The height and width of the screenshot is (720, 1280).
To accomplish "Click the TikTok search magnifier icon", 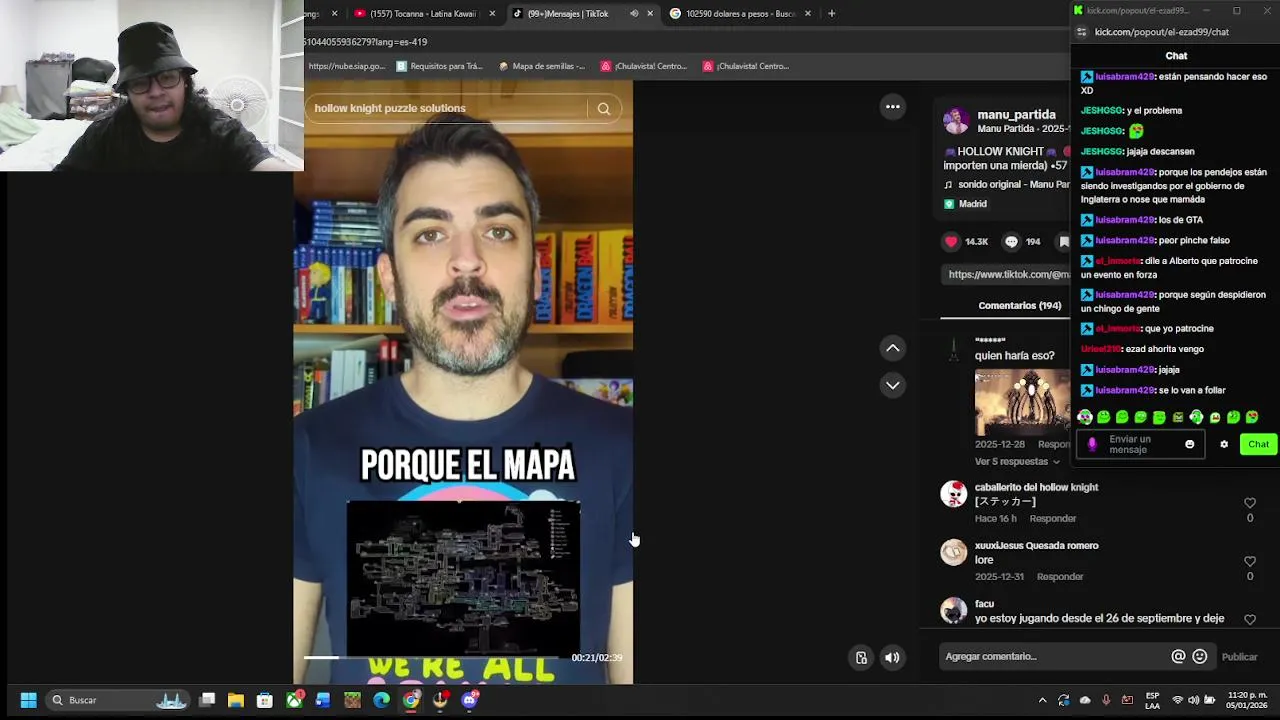I will point(604,109).
